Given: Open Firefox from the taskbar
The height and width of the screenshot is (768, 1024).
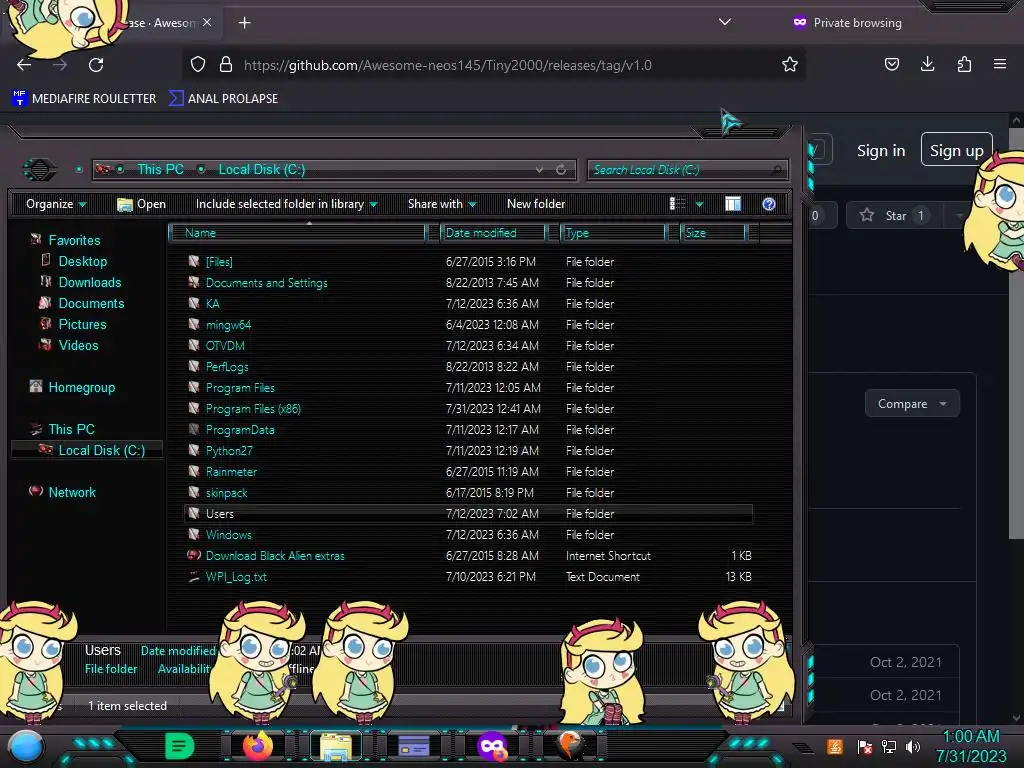Looking at the screenshot, I should click(257, 745).
